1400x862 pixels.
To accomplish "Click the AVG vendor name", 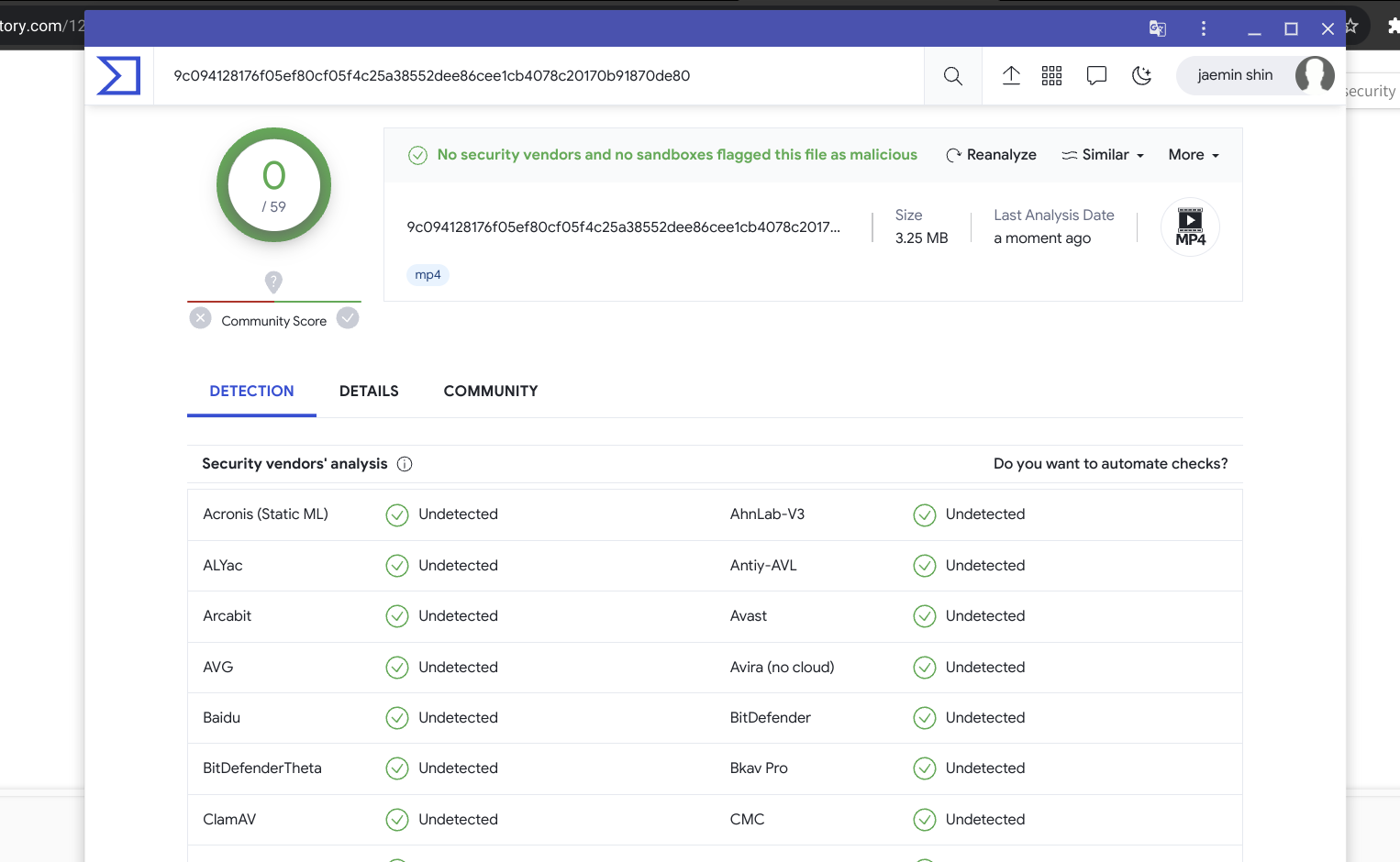I will [217, 668].
